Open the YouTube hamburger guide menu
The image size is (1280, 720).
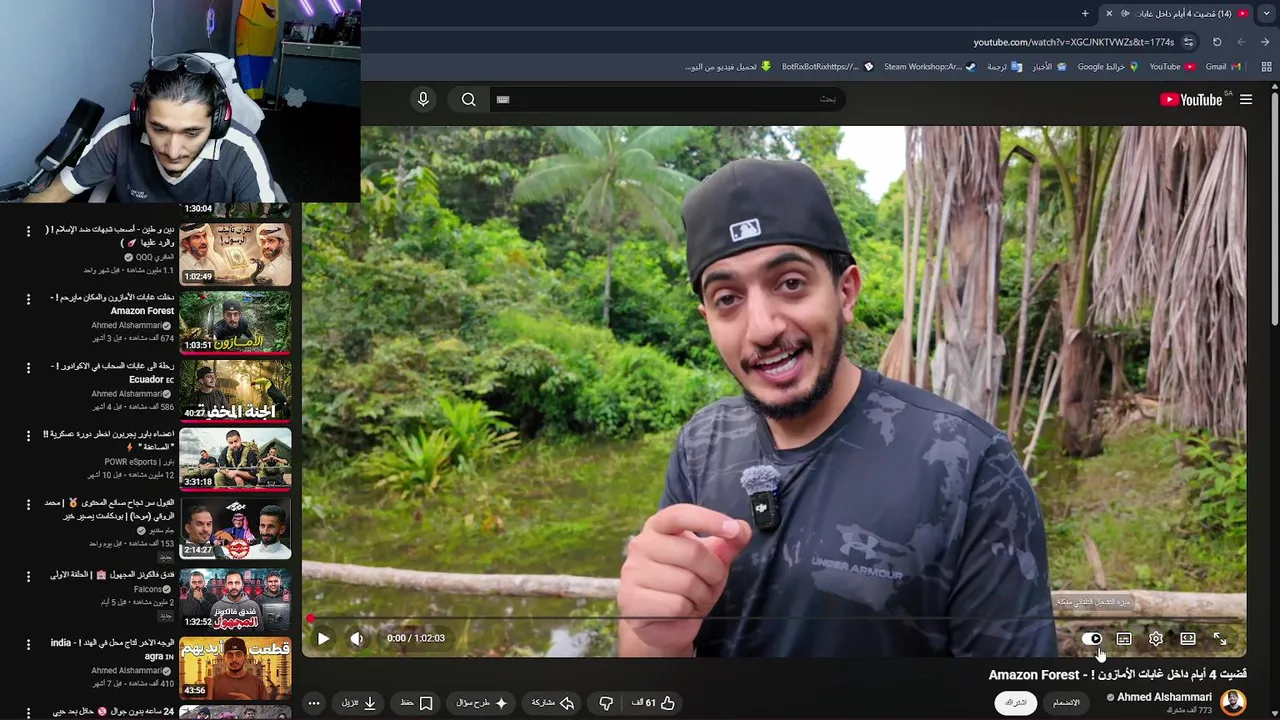(x=1246, y=99)
